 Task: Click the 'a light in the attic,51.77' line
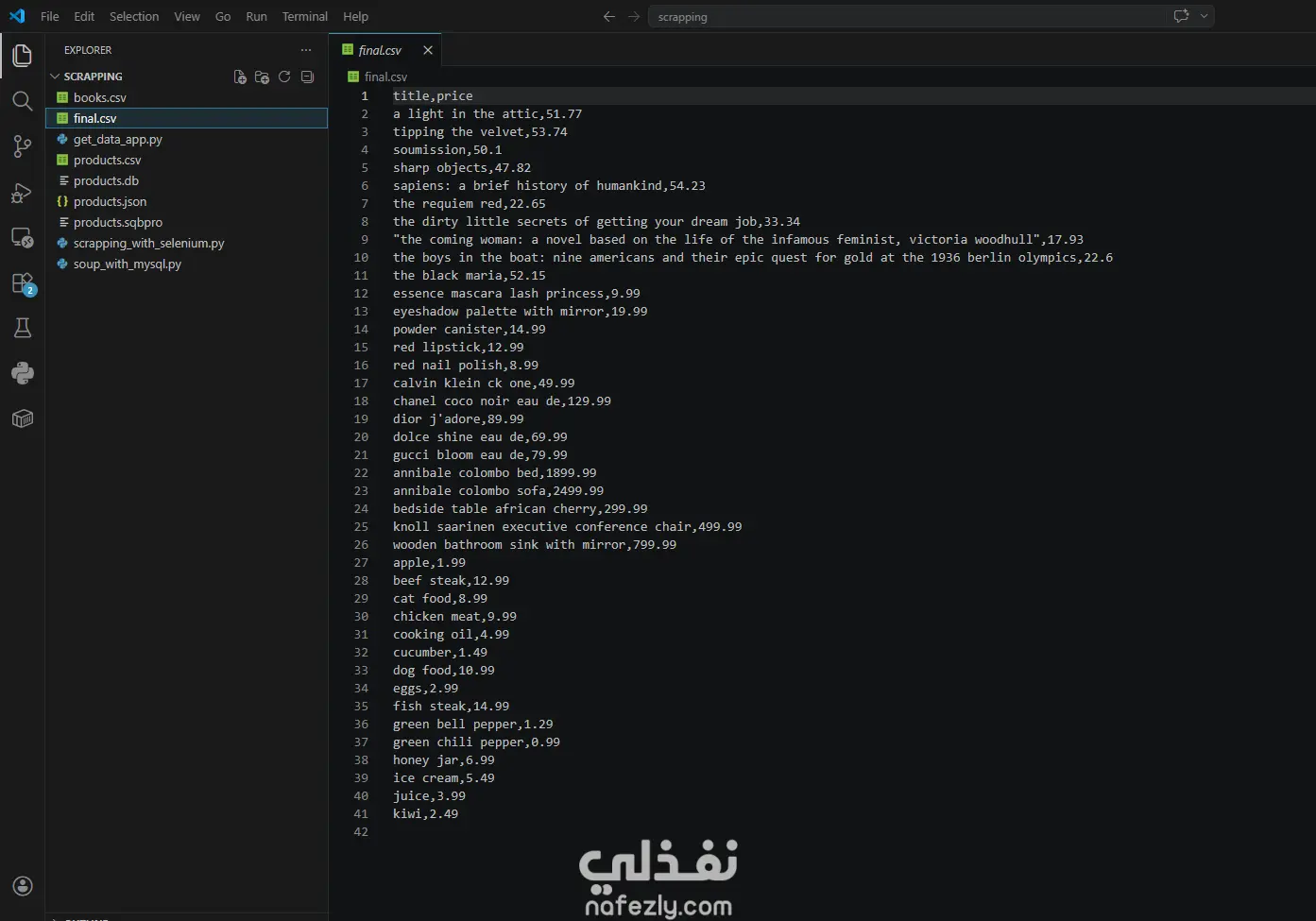[x=487, y=113]
